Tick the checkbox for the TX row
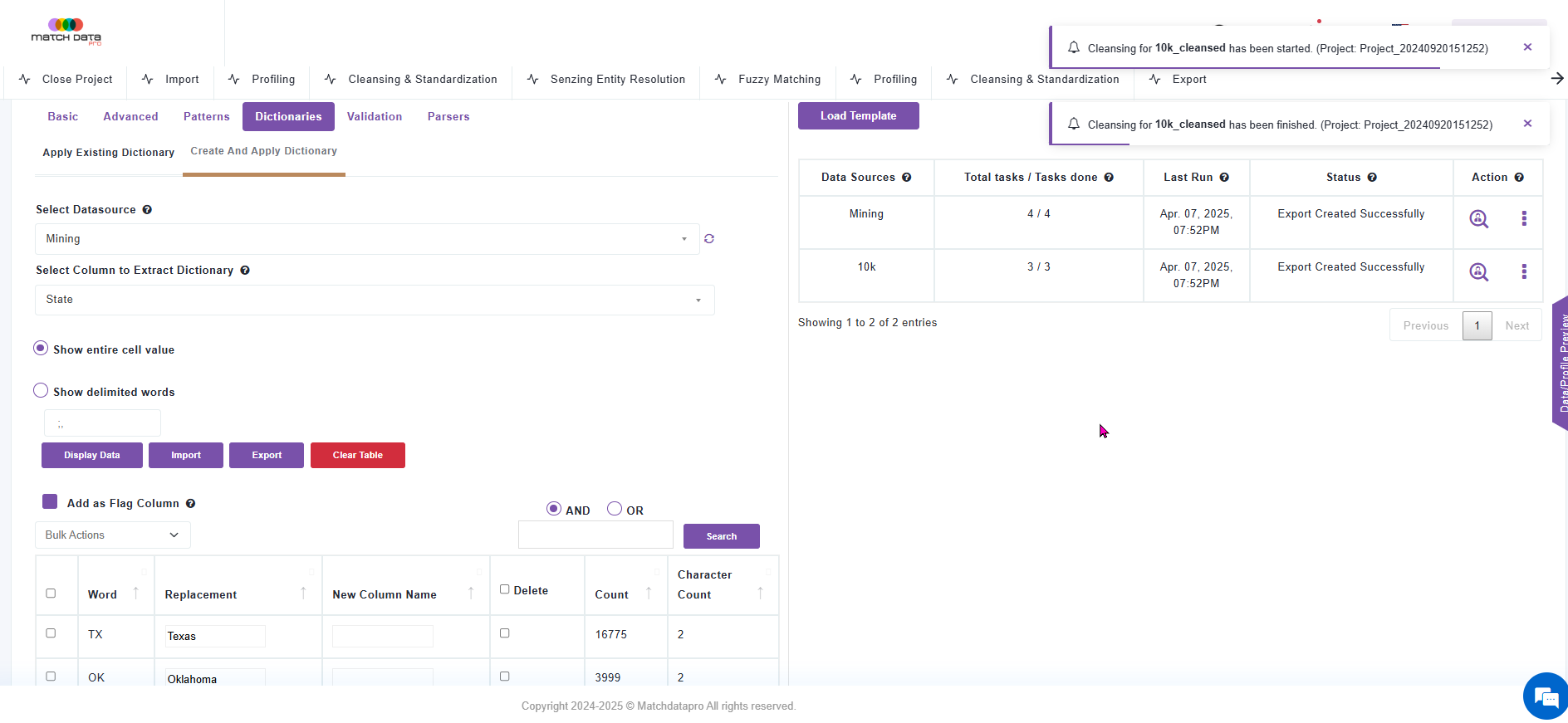Screen dimensions: 1568x723 pos(51,633)
